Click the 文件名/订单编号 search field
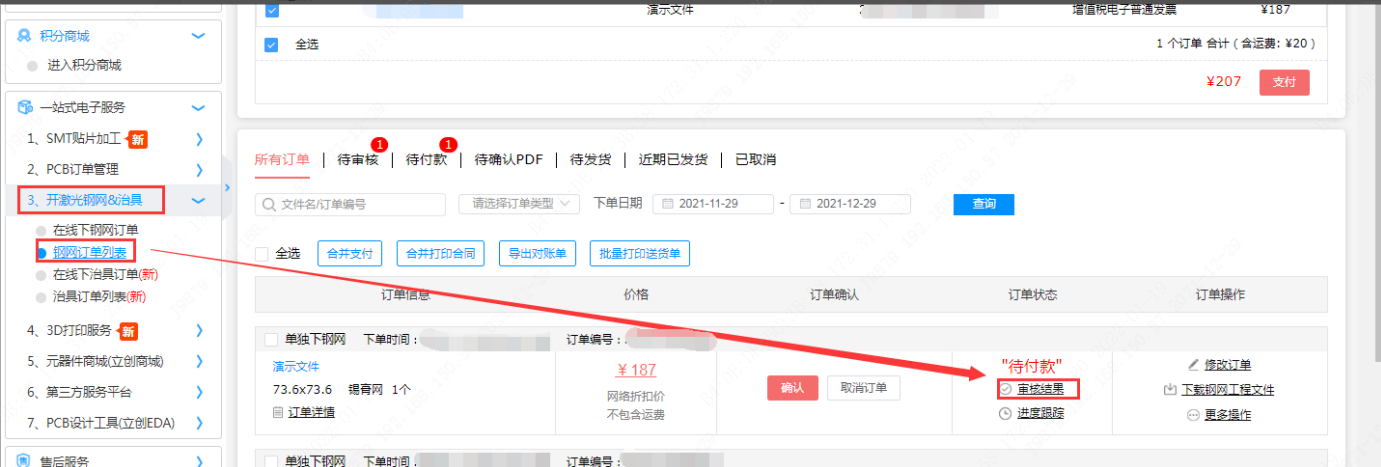This screenshot has height=467, width=1381. click(x=355, y=204)
